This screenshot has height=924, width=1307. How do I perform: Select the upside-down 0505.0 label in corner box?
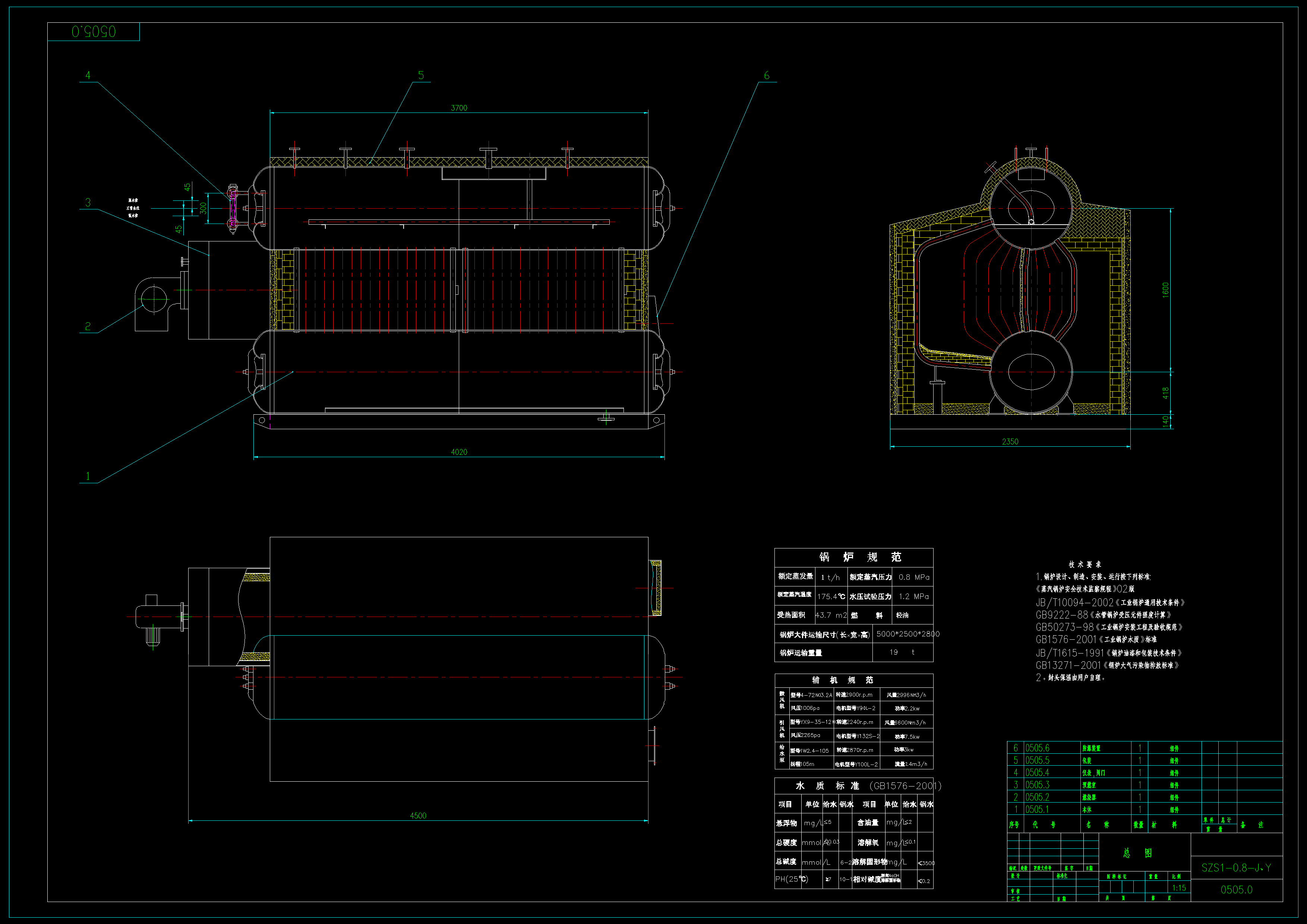(94, 32)
